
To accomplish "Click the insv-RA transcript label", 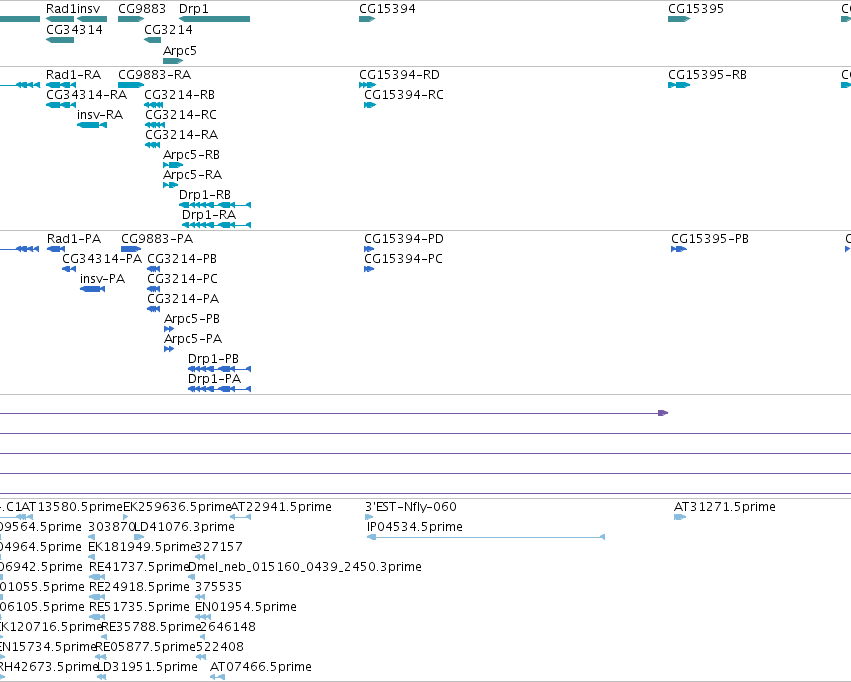I will click(x=100, y=114).
